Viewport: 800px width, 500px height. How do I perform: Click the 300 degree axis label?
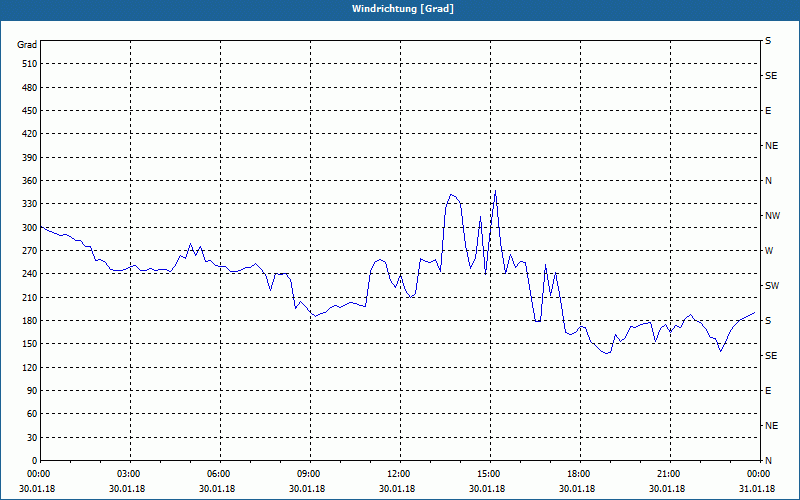pyautogui.click(x=29, y=228)
